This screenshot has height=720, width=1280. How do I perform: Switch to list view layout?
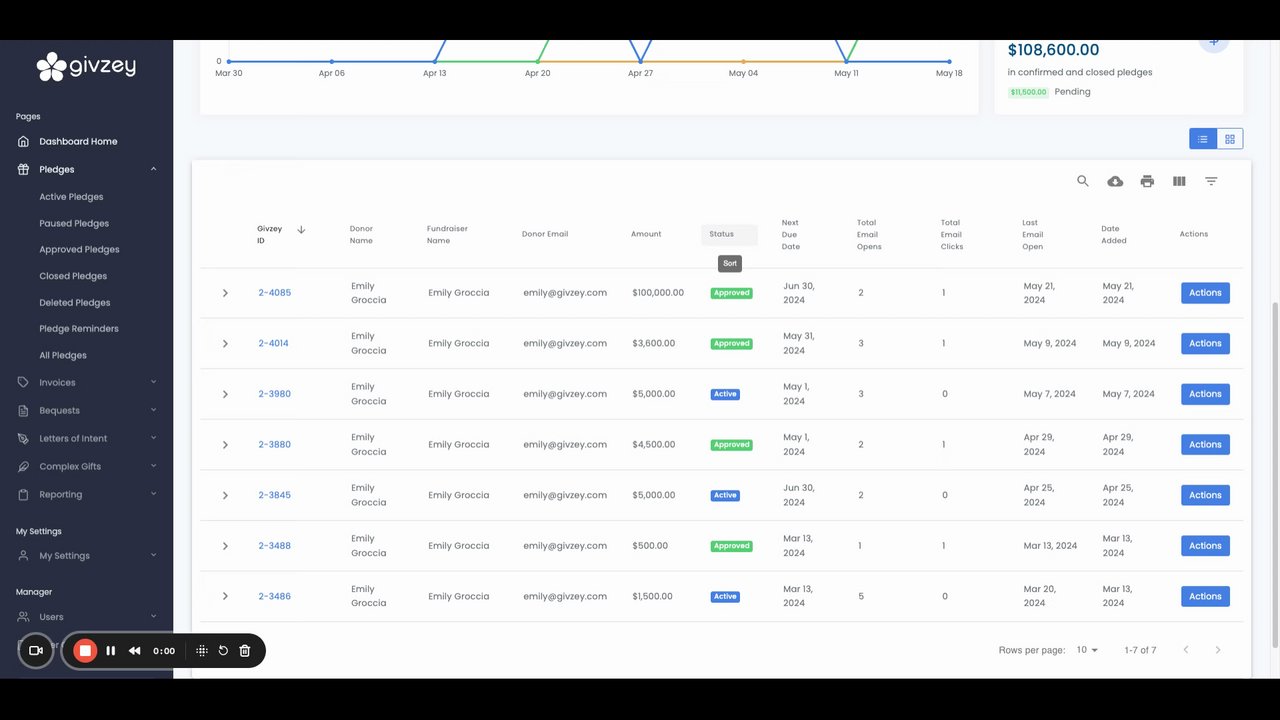click(x=1203, y=139)
